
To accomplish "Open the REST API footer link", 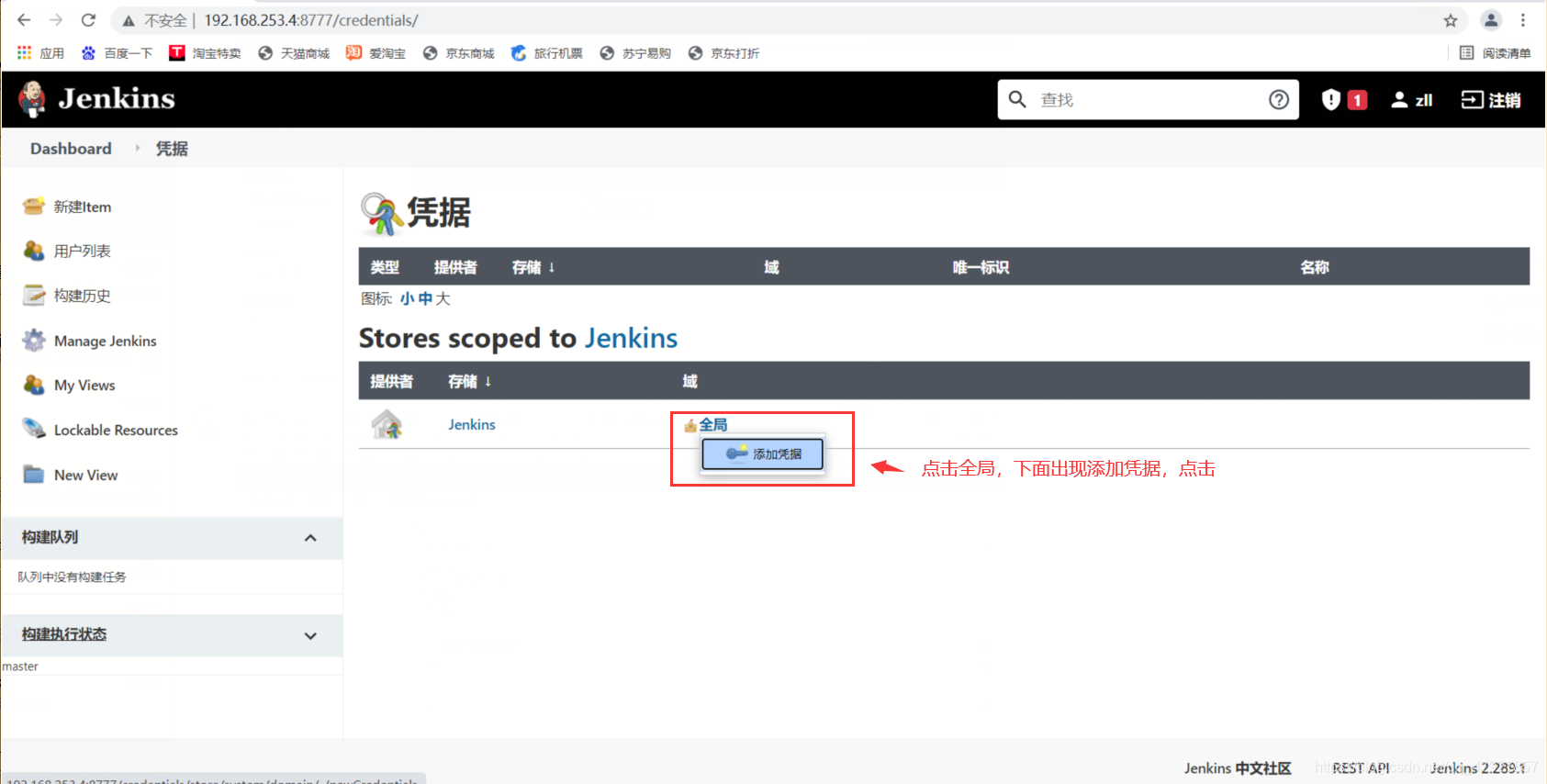I will point(1361,768).
